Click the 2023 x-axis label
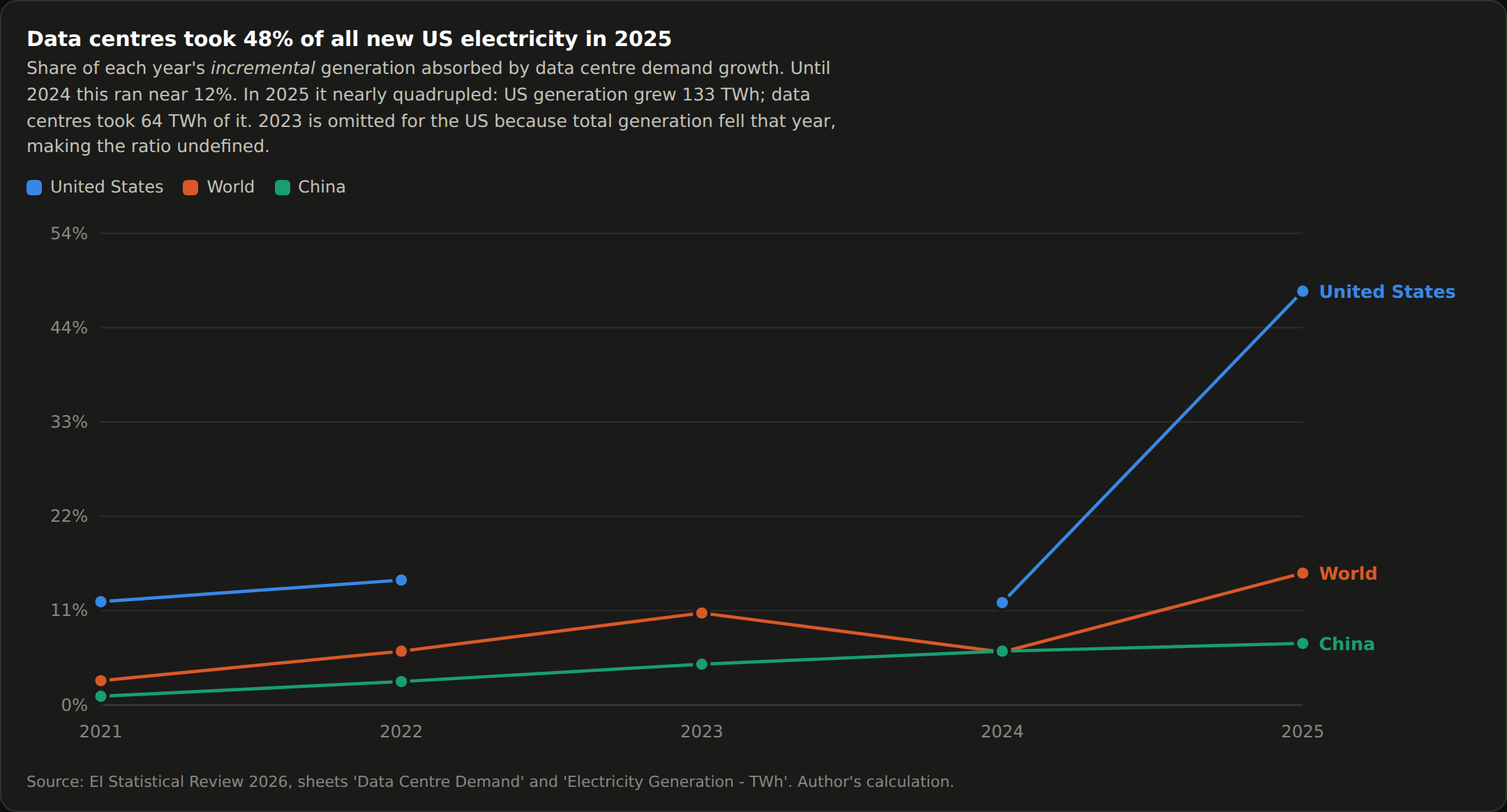This screenshot has width=1507, height=812. (x=702, y=732)
